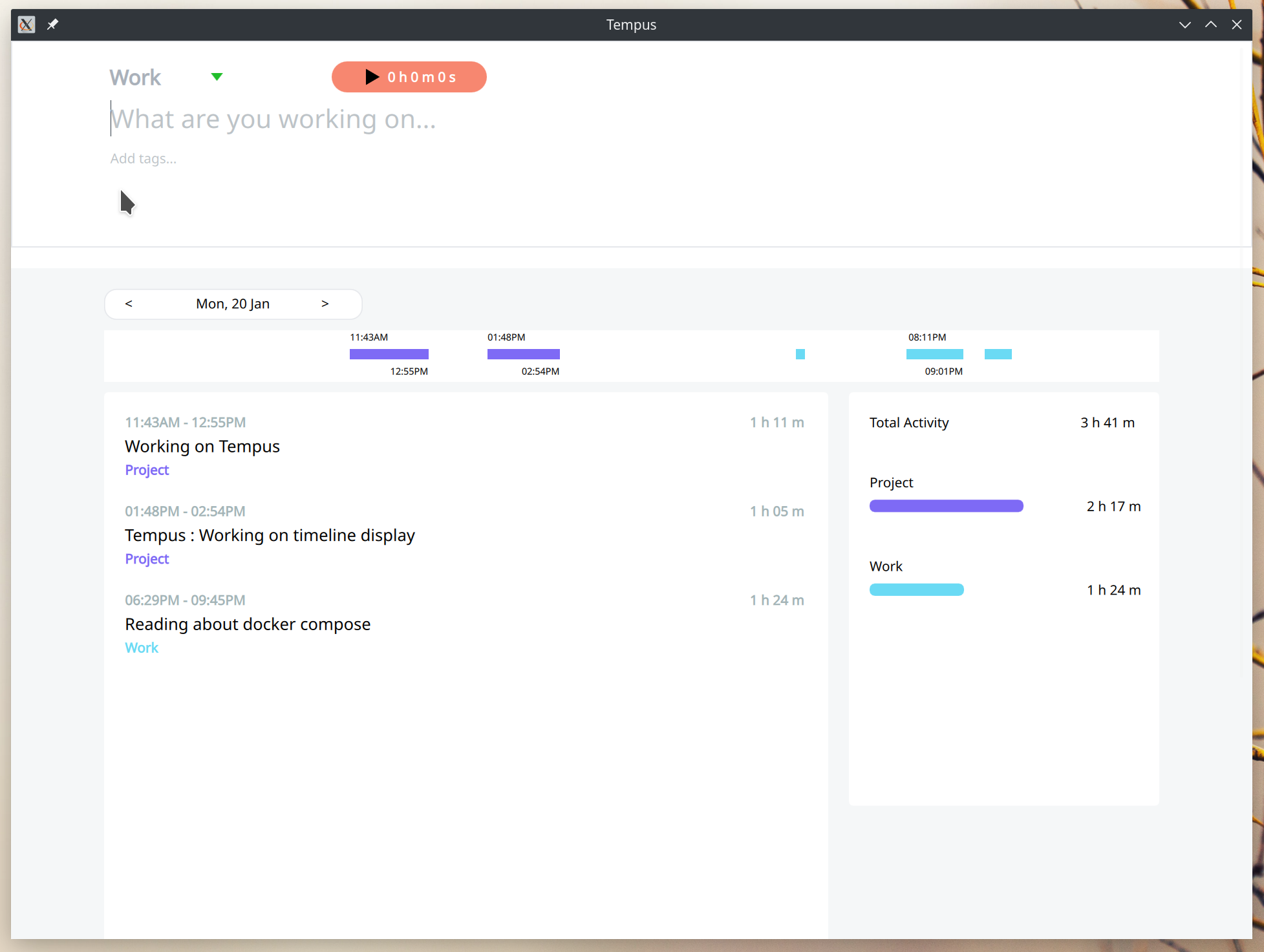Navigate to next day with > button
The height and width of the screenshot is (952, 1264).
325,303
